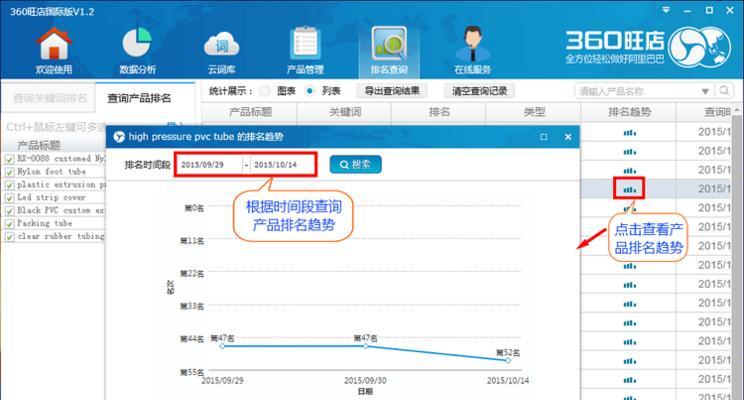Select the 列表 display radio button
The height and width of the screenshot is (400, 744).
pyautogui.click(x=309, y=91)
